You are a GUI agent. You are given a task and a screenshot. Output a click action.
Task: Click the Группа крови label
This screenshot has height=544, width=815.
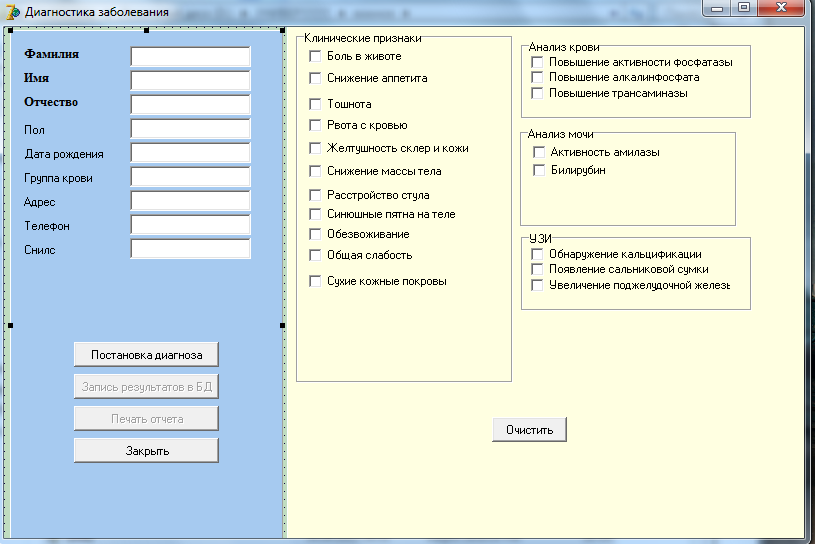[x=58, y=178]
